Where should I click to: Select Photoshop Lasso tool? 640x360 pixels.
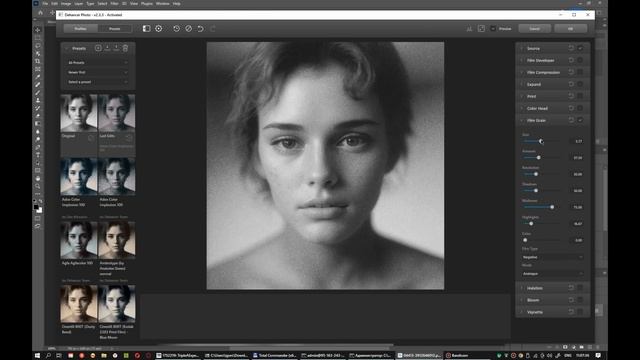pos(38,45)
